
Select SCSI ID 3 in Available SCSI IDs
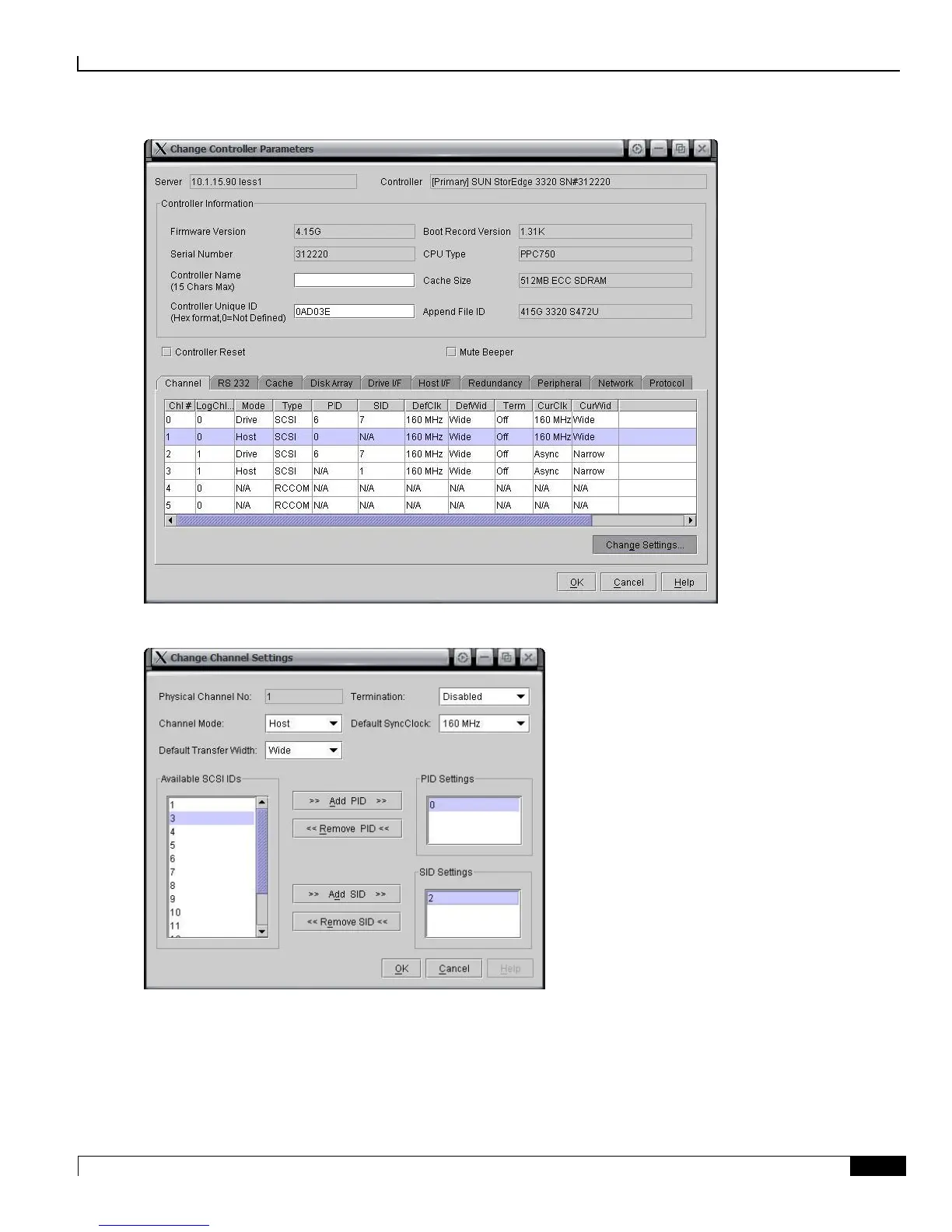[x=212, y=818]
